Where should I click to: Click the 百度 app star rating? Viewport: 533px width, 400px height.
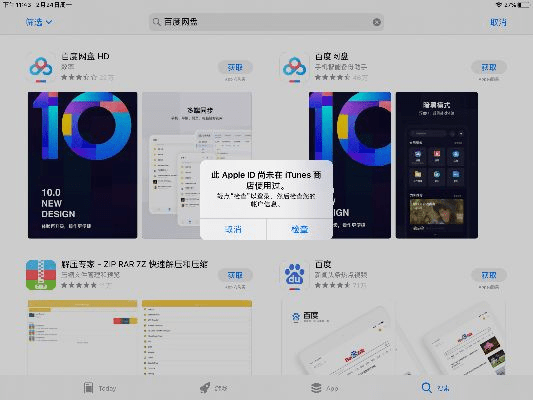point(332,285)
